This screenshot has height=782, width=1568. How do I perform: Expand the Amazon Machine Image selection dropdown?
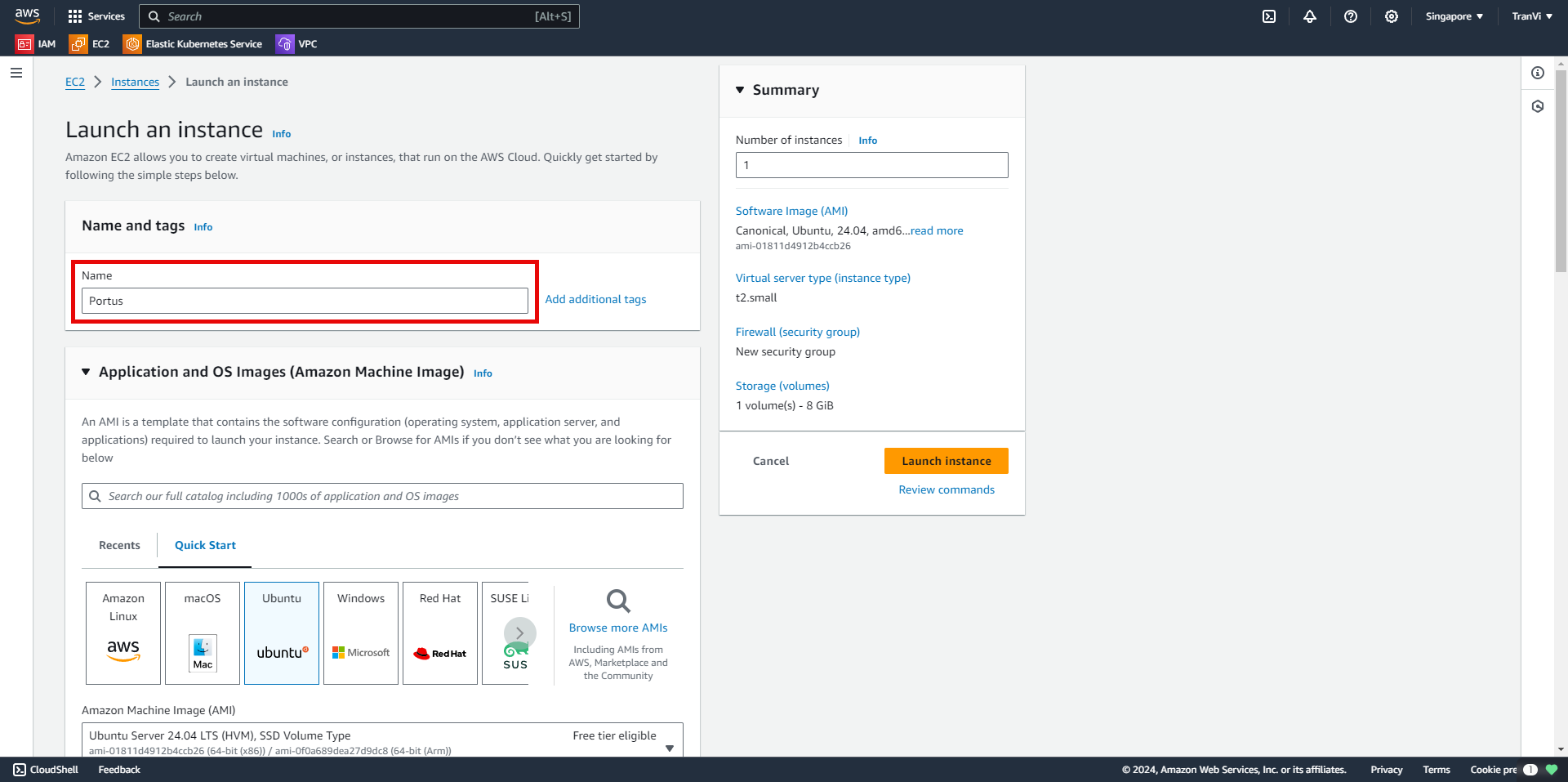click(669, 748)
